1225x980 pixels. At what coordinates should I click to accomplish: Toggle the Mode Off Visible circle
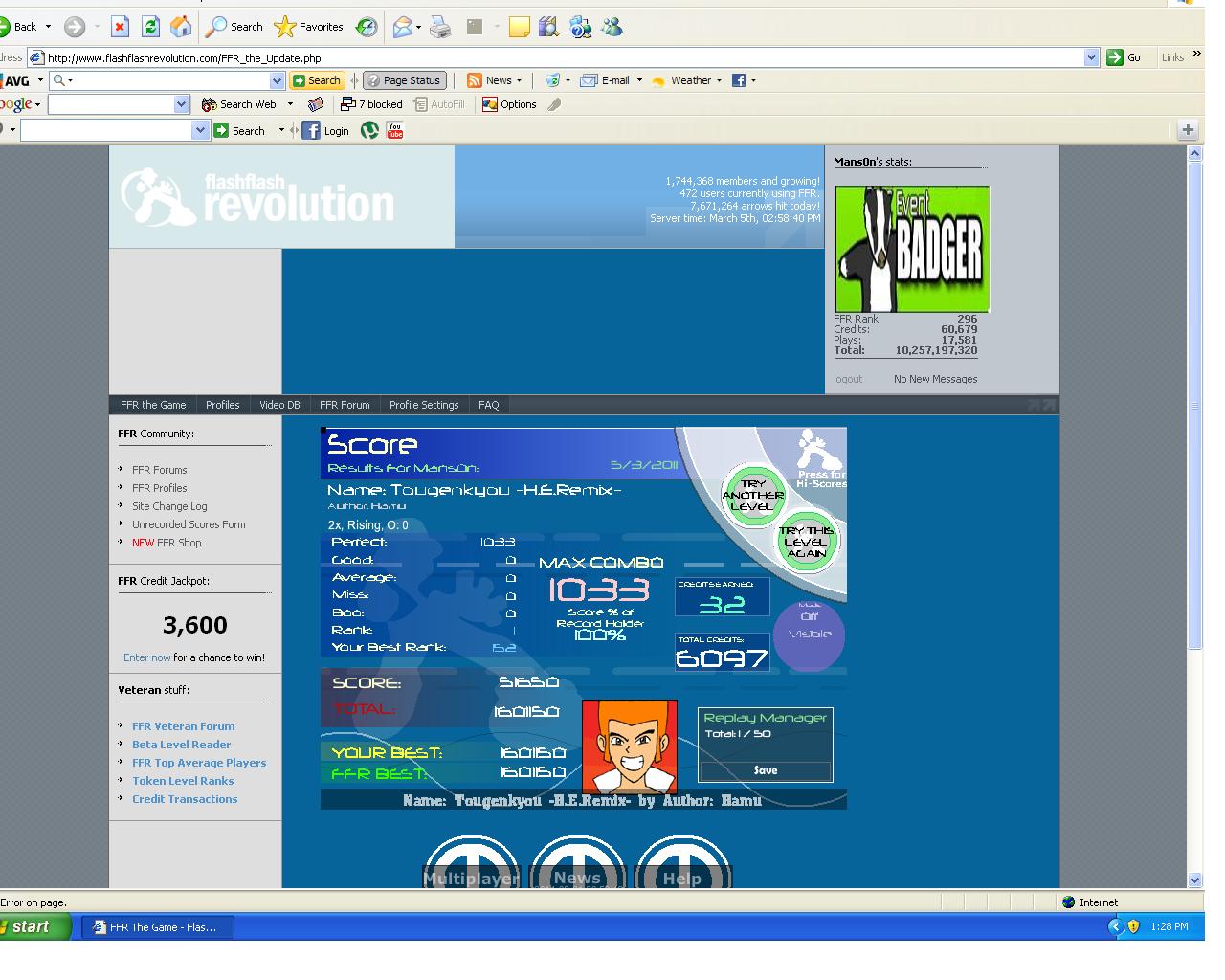[x=810, y=634]
